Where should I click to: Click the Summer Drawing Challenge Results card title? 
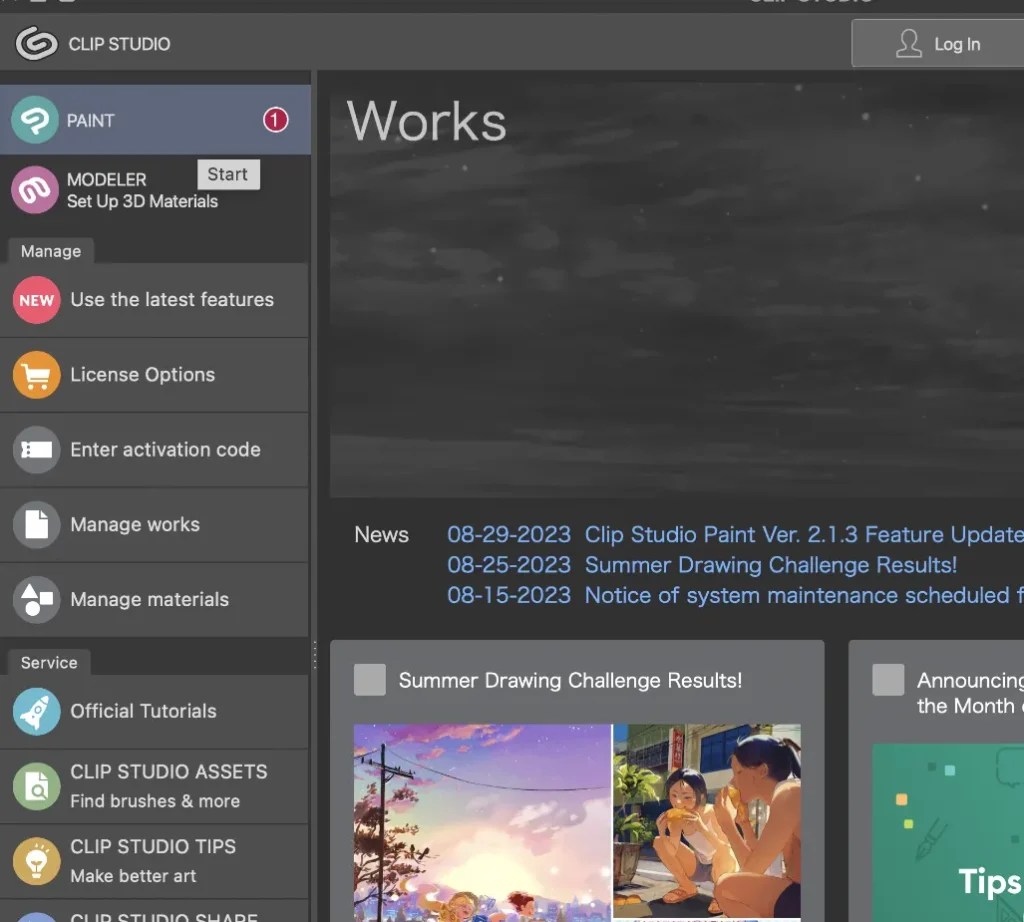tap(570, 680)
